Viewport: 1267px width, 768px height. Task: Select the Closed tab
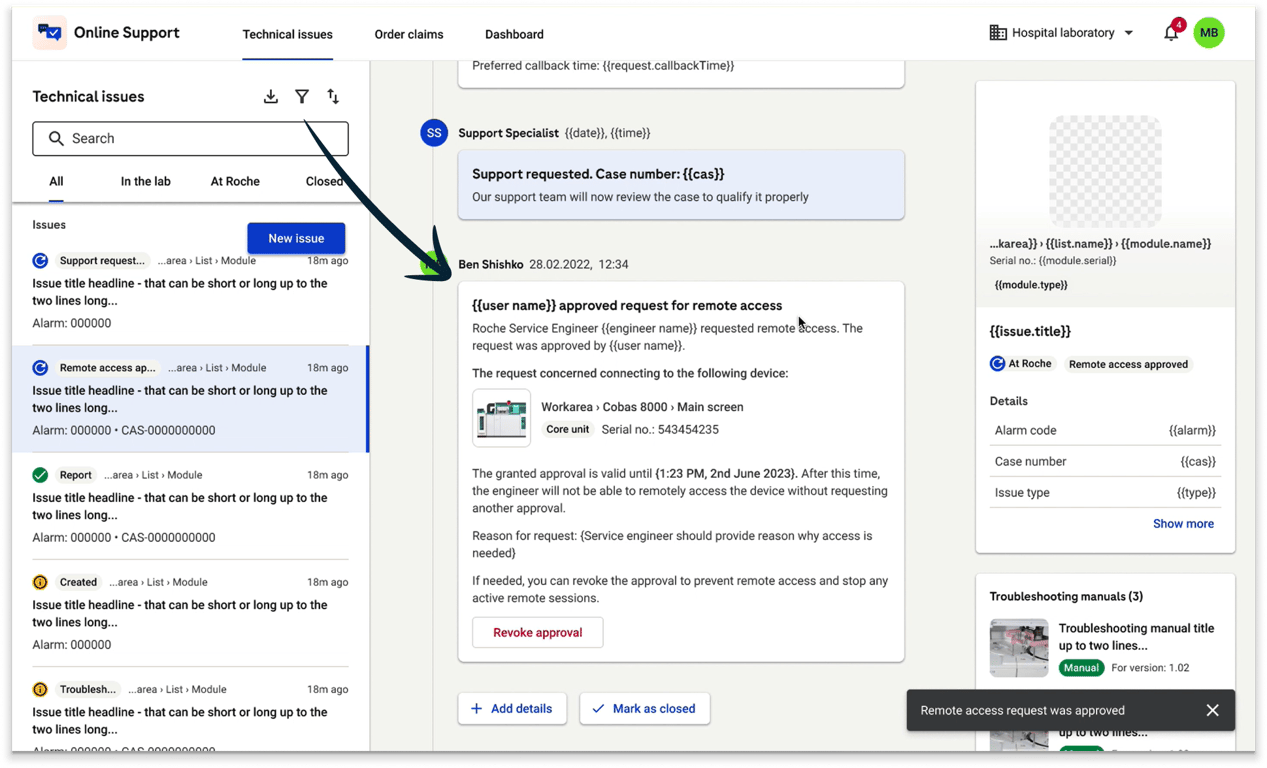324,182
